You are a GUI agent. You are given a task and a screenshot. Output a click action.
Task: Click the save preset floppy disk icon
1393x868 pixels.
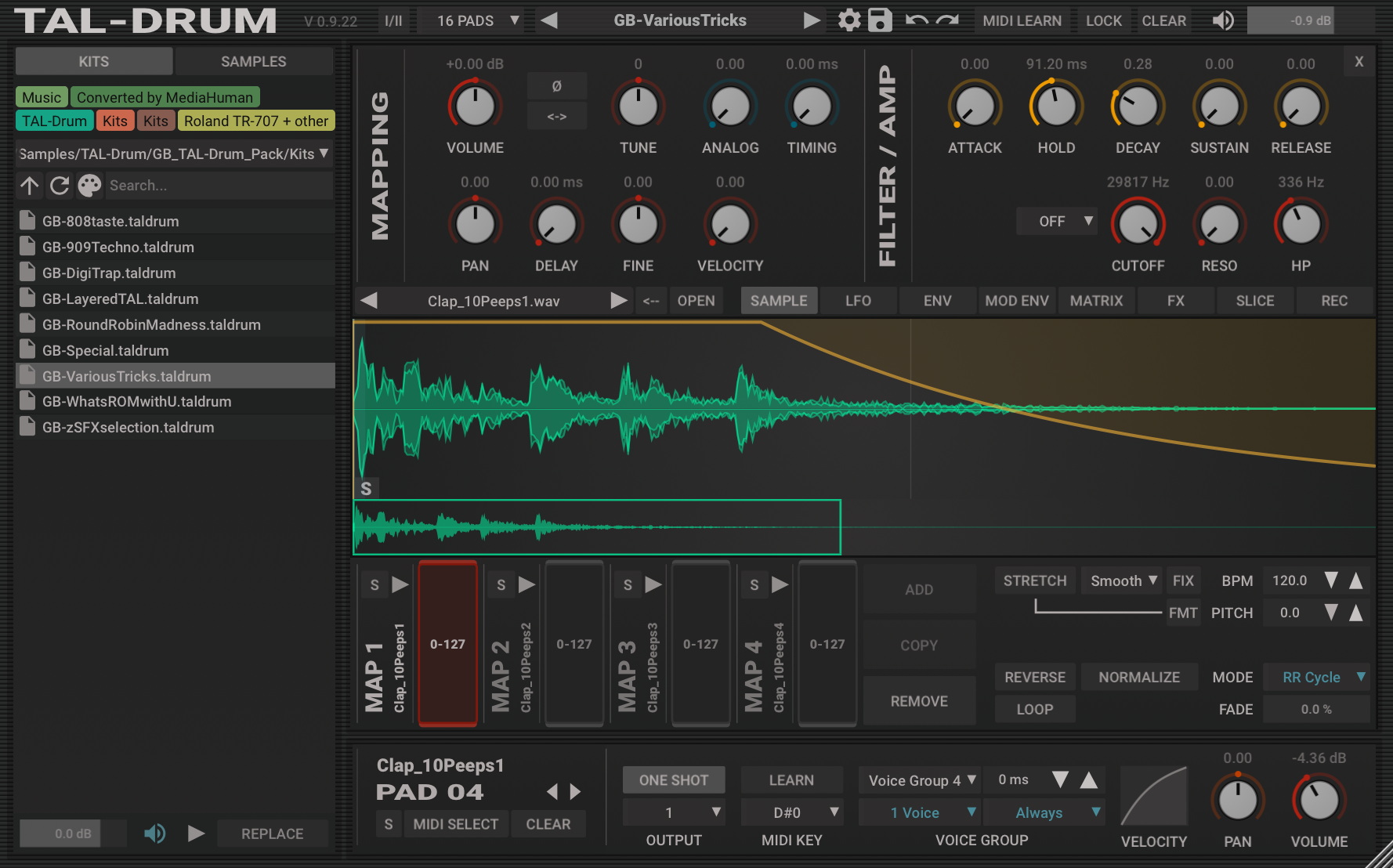(x=880, y=20)
